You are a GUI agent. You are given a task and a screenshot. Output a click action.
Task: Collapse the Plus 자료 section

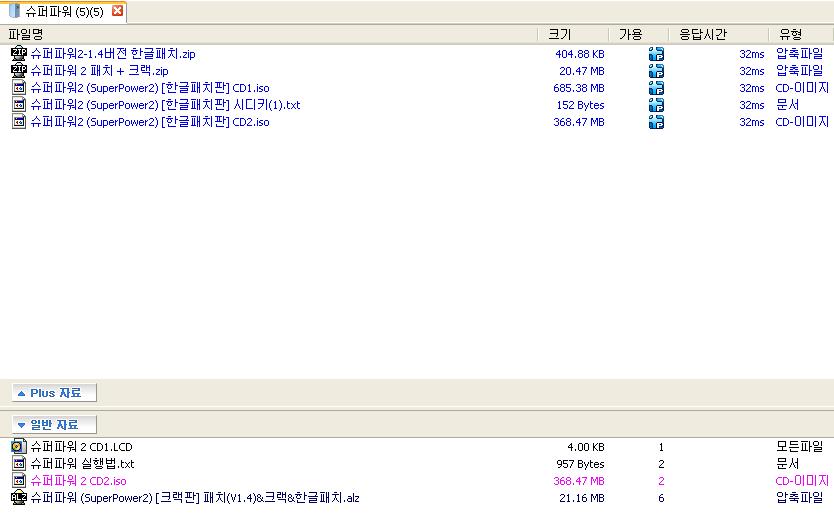54,393
